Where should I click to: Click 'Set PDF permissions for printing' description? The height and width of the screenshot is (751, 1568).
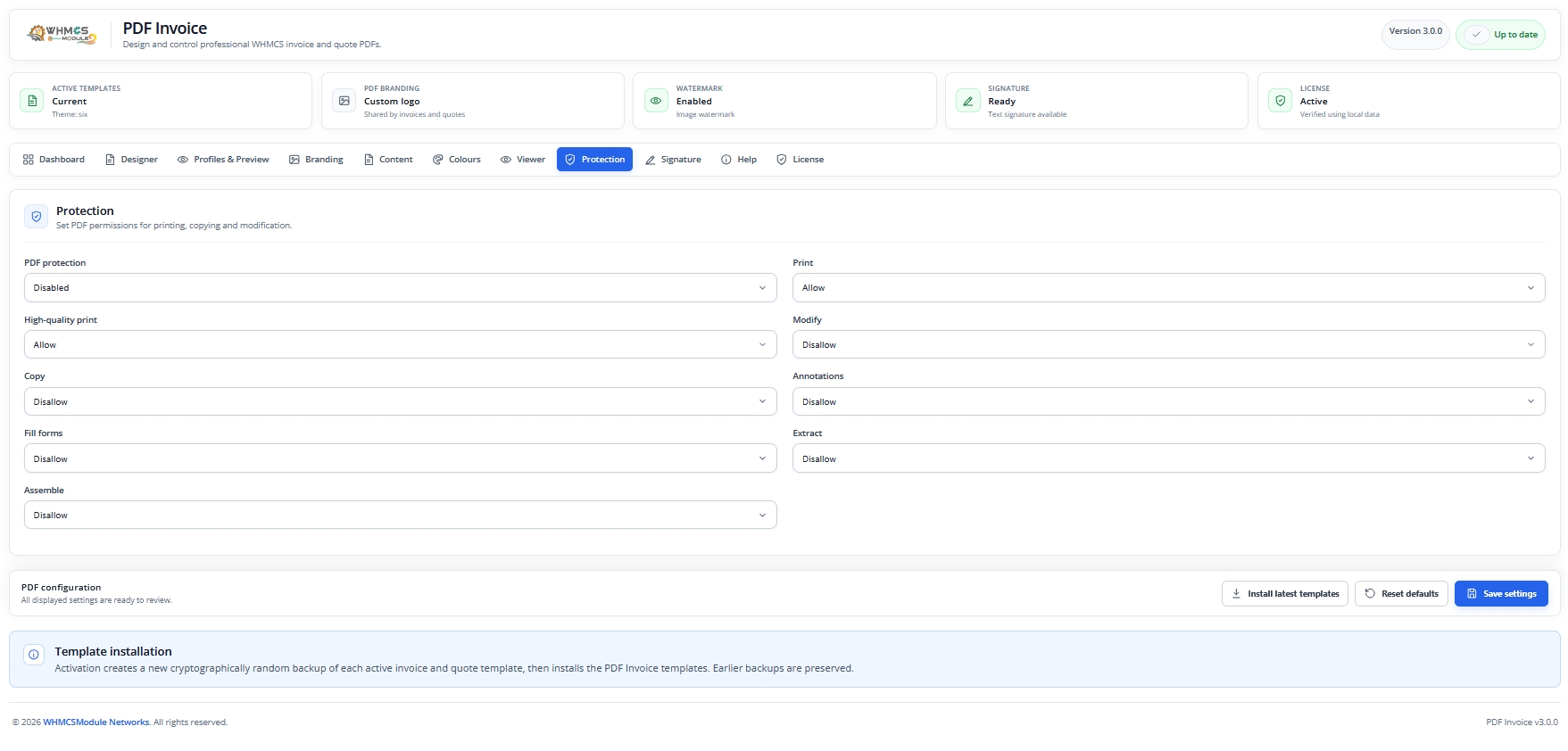click(174, 226)
